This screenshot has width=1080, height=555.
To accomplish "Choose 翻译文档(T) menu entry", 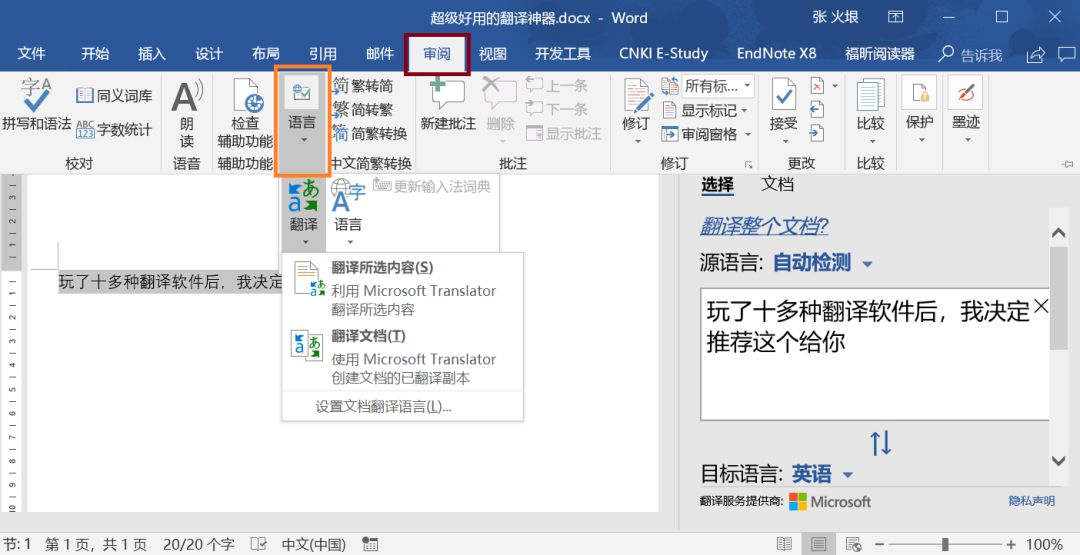I will (x=403, y=356).
